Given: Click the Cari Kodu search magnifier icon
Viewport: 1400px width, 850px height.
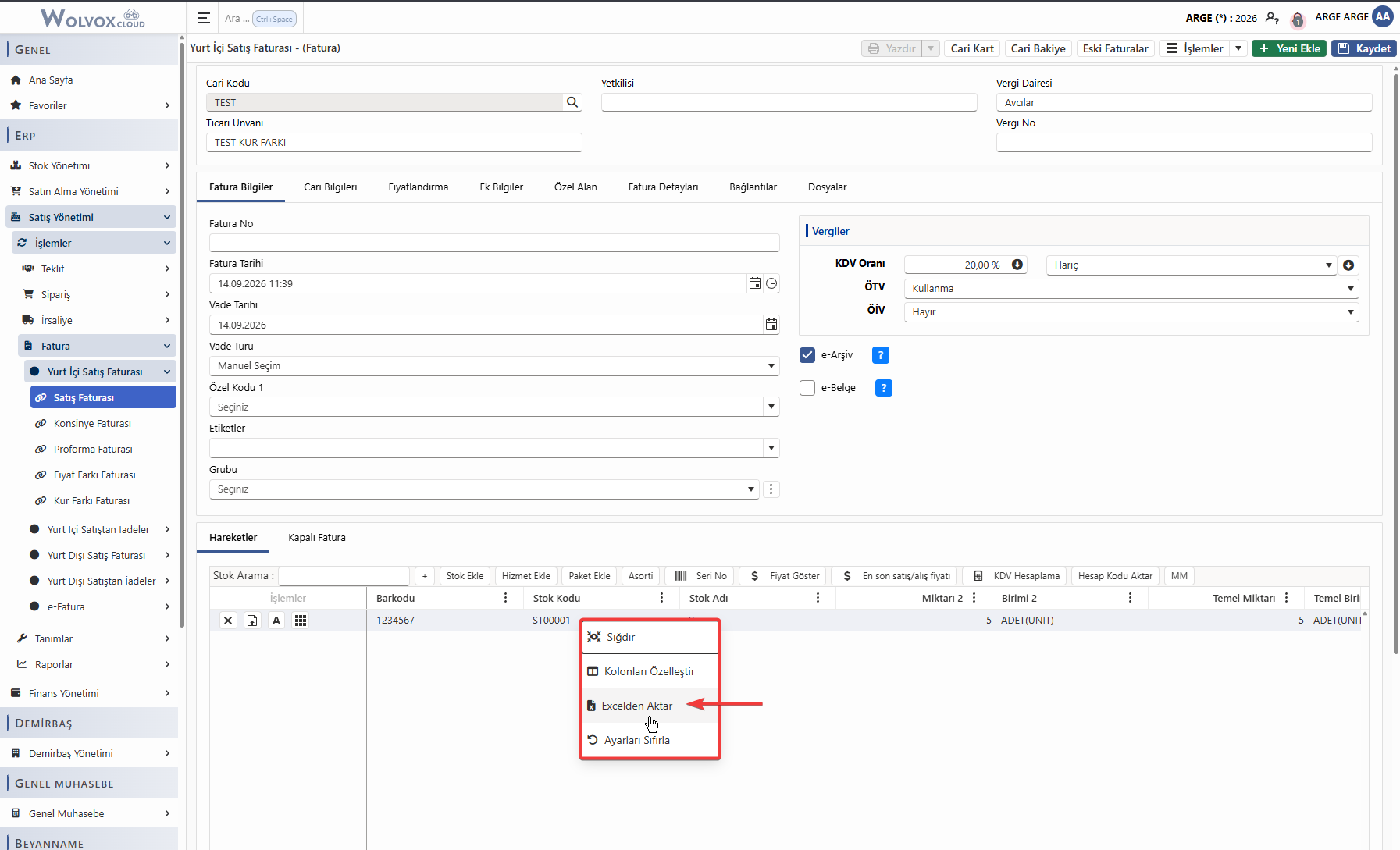Looking at the screenshot, I should coord(572,102).
